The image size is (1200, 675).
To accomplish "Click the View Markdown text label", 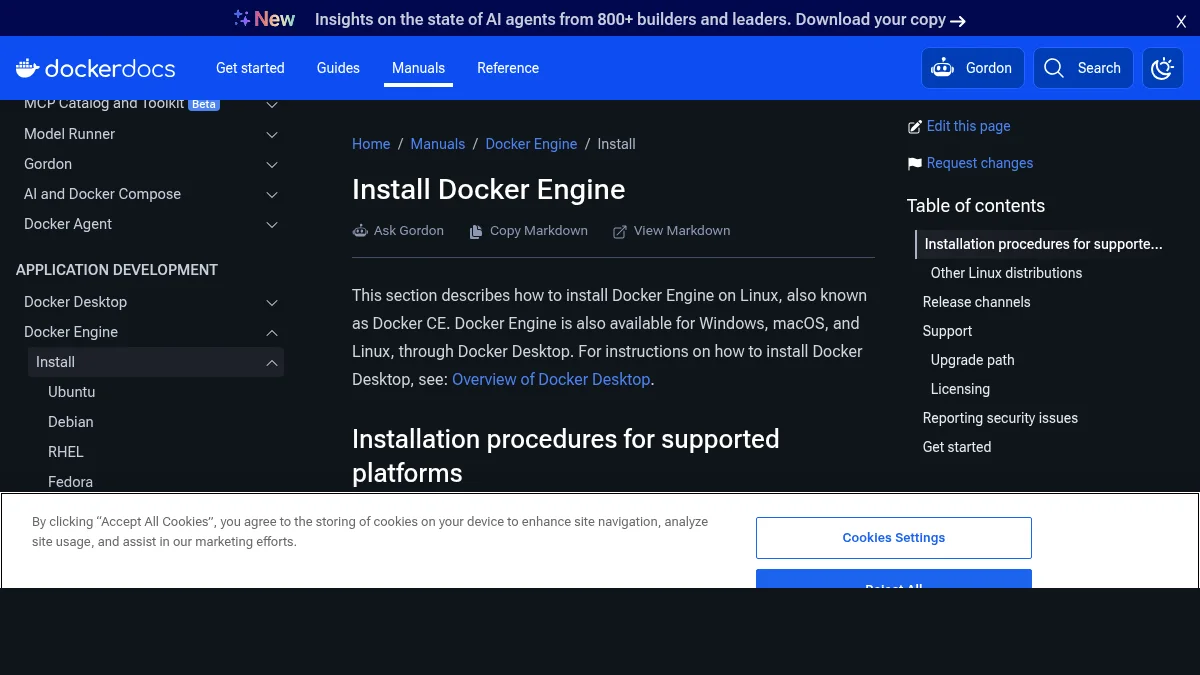I will tap(682, 231).
